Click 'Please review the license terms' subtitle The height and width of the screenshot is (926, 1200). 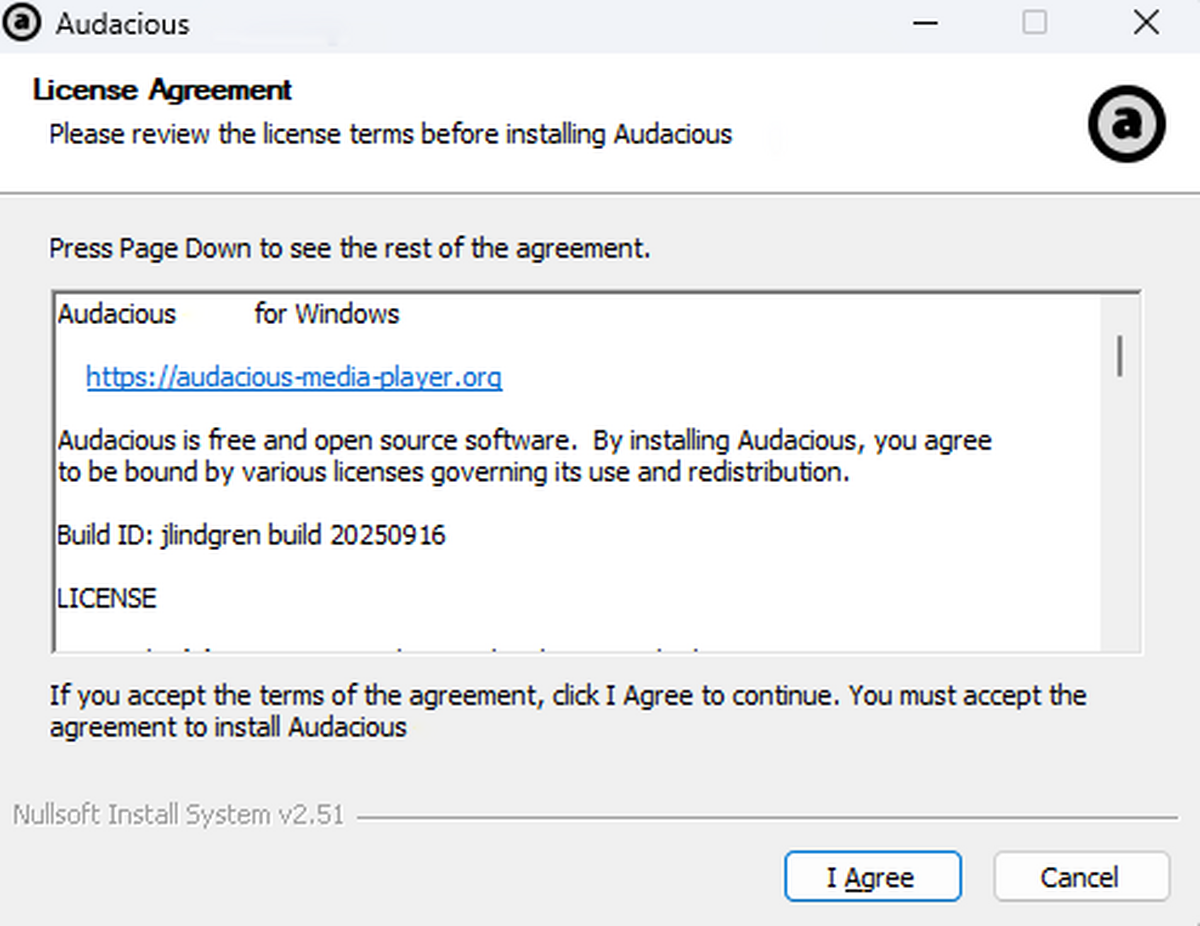tap(391, 133)
